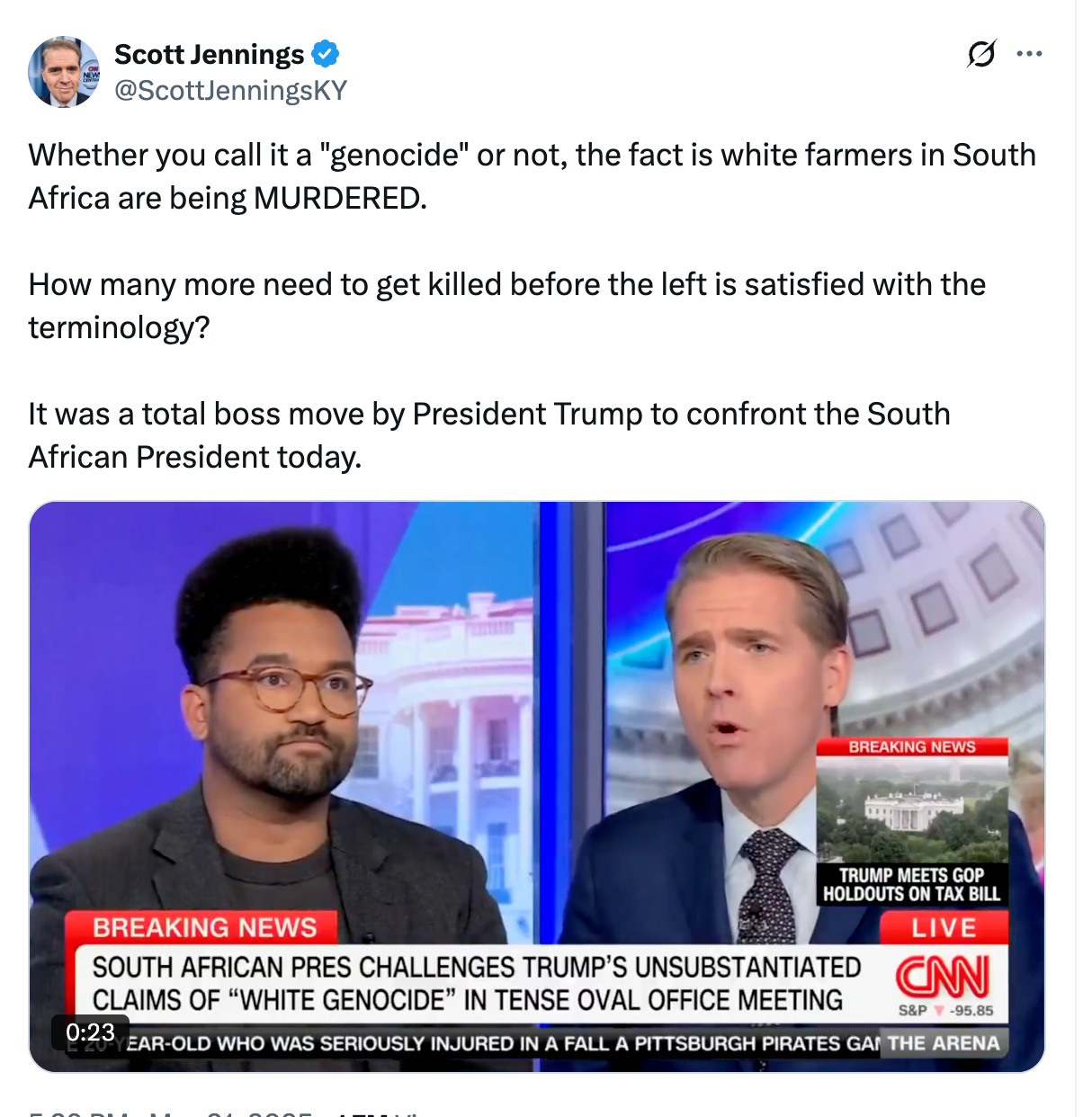Open the Grok explain-post icon
This screenshot has width=1092, height=1117.
point(981,54)
